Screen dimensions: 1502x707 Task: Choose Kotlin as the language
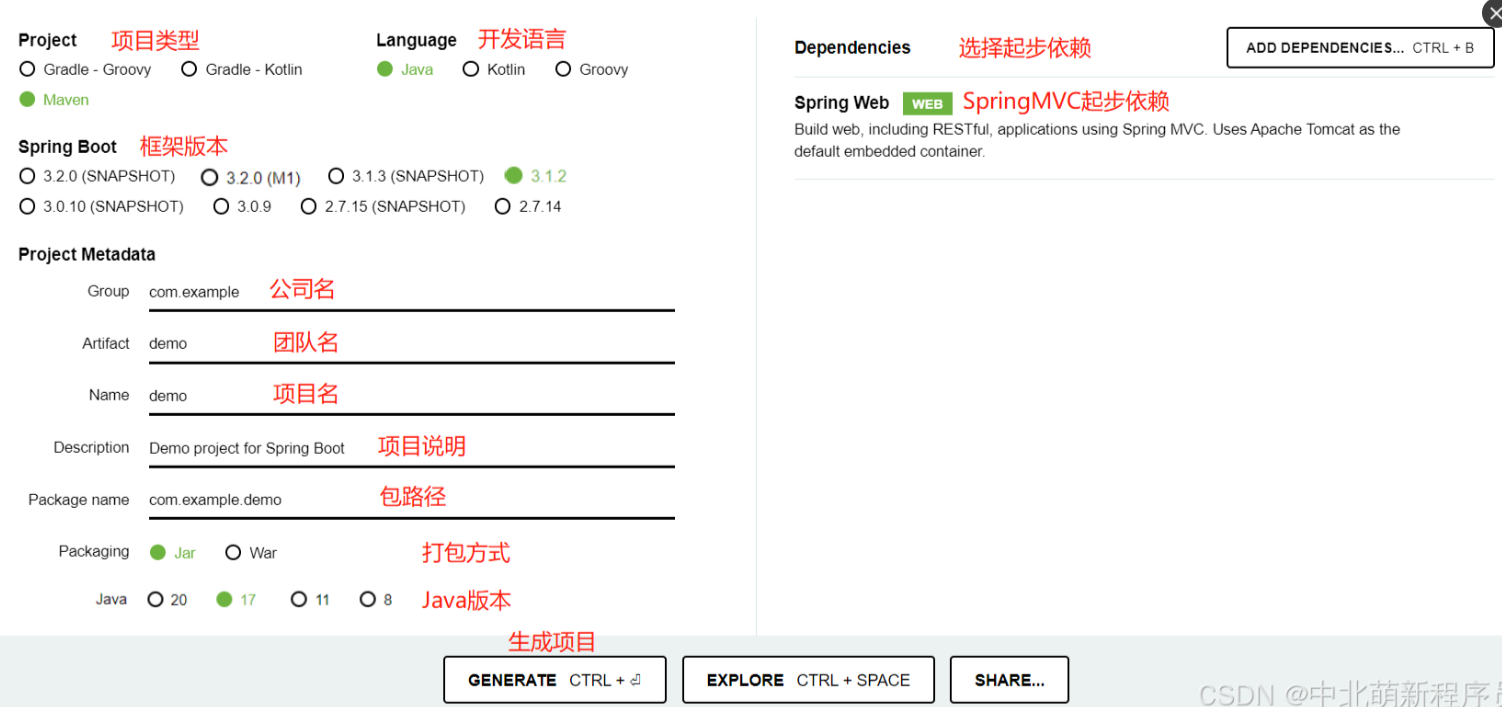(x=494, y=69)
